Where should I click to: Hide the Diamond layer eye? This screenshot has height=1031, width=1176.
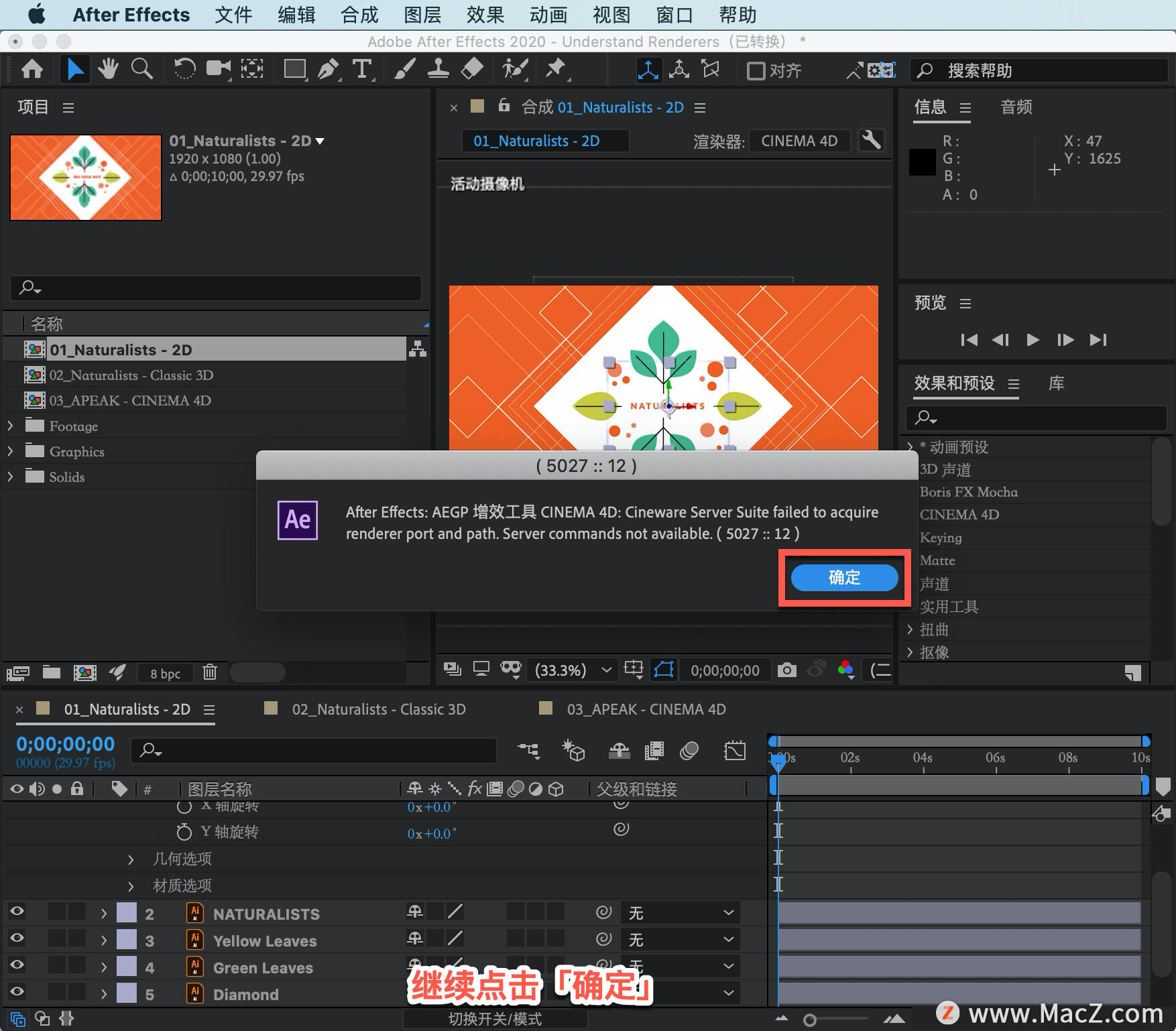coord(17,991)
